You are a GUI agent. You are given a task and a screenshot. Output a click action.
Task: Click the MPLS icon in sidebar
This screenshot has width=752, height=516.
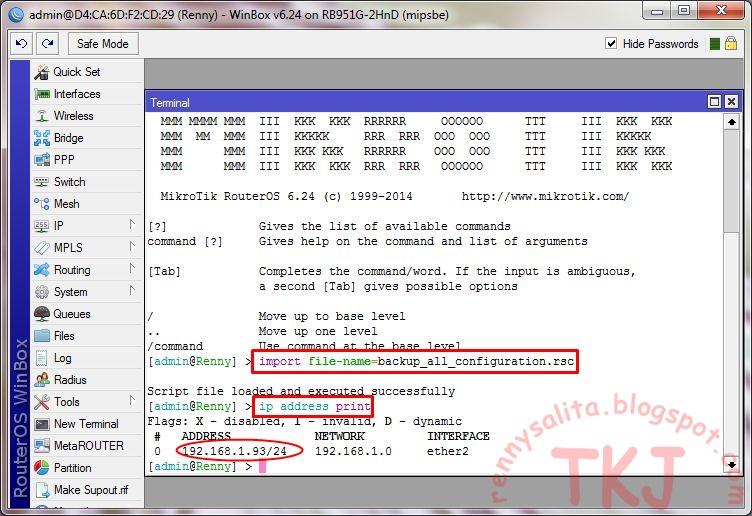pos(42,248)
